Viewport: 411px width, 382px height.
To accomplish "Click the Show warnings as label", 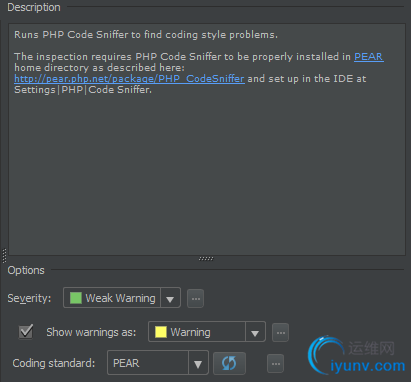I will [91, 332].
